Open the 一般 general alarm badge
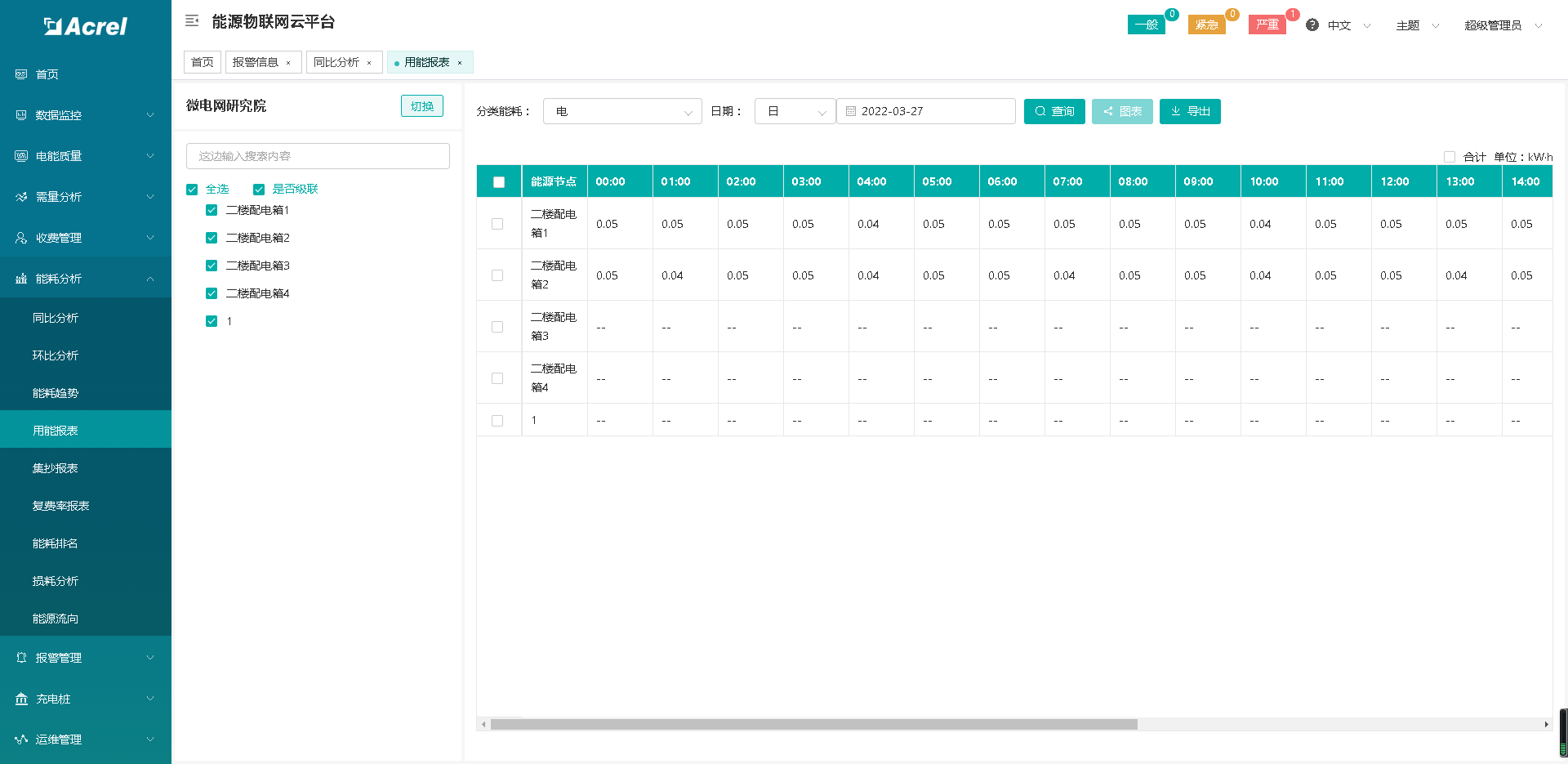The height and width of the screenshot is (764, 1568). (x=1146, y=25)
